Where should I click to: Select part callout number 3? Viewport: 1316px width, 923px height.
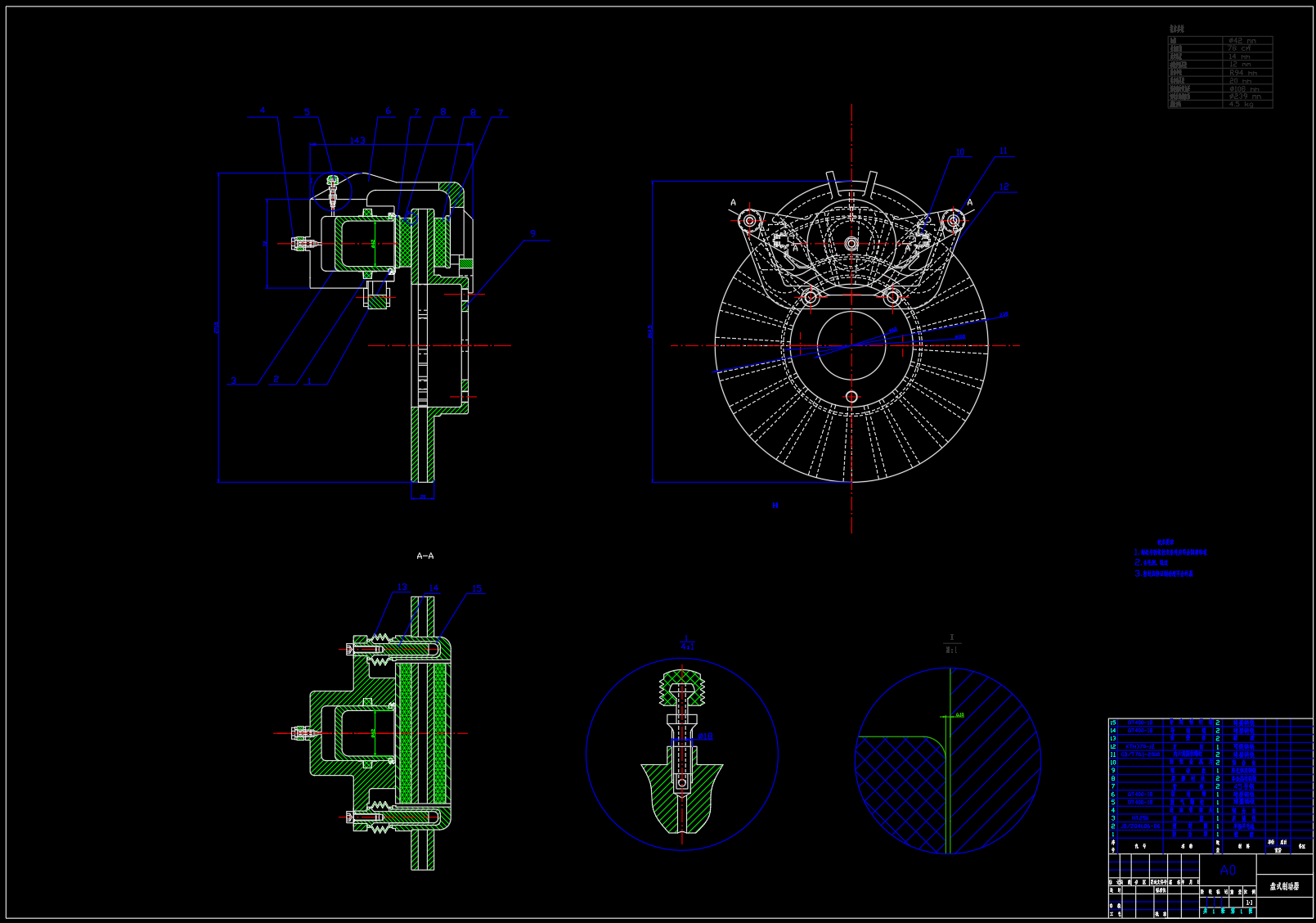[x=234, y=380]
